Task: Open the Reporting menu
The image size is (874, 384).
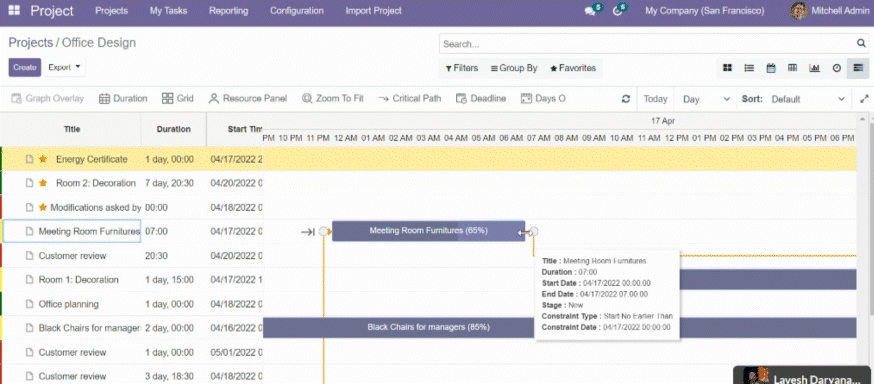Action: (x=229, y=11)
